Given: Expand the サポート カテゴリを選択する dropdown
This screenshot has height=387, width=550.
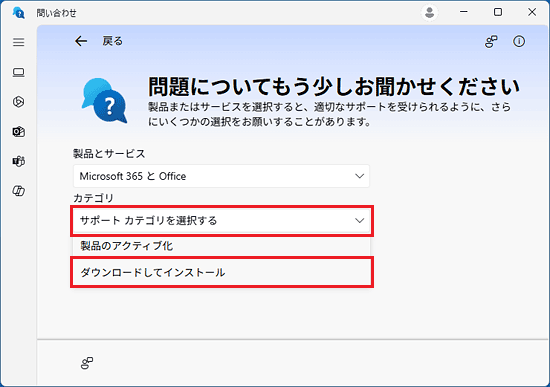Looking at the screenshot, I should pyautogui.click(x=221, y=221).
